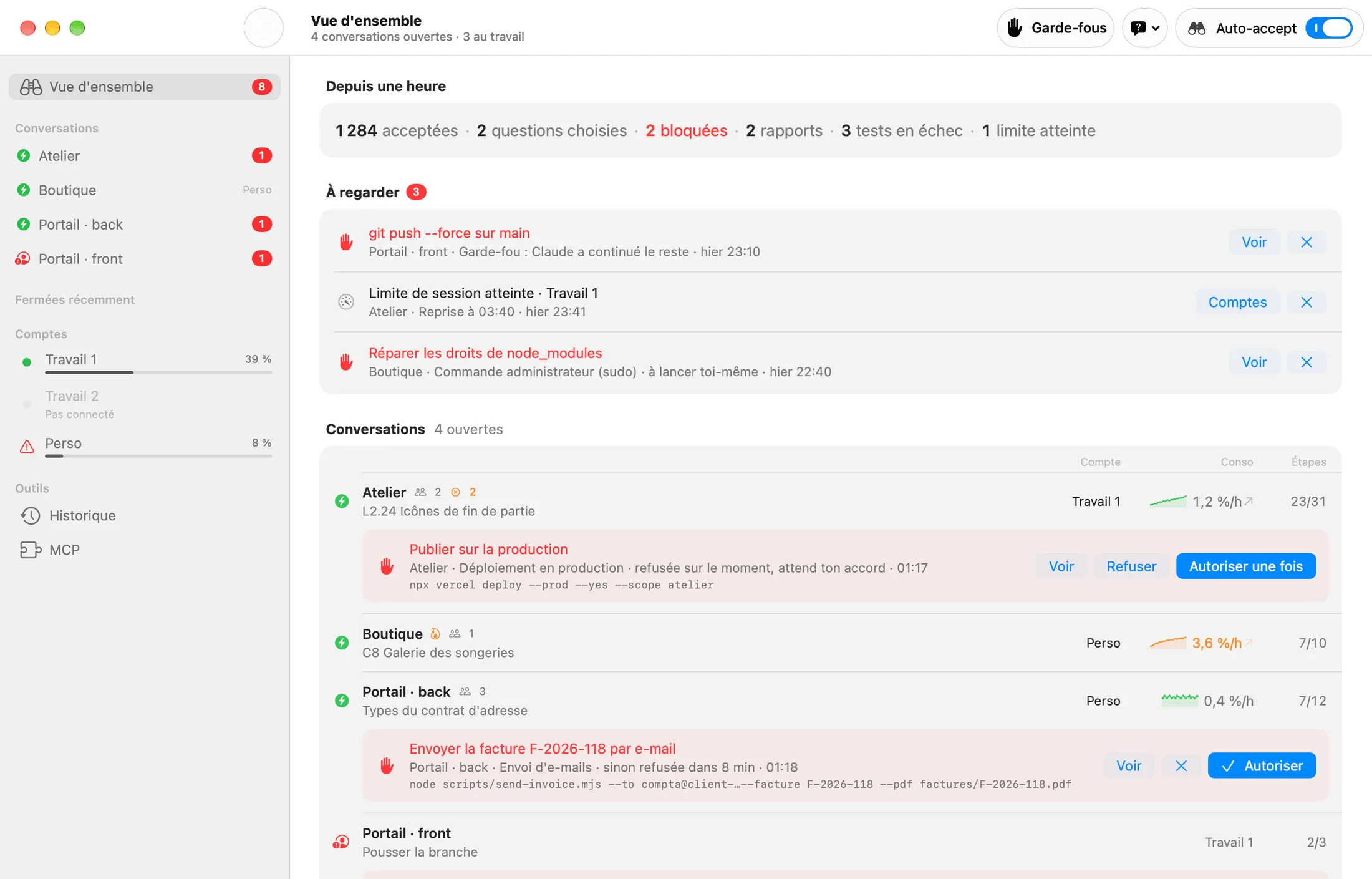
Task: Open the Atelier conversation in sidebar
Action: click(145, 155)
